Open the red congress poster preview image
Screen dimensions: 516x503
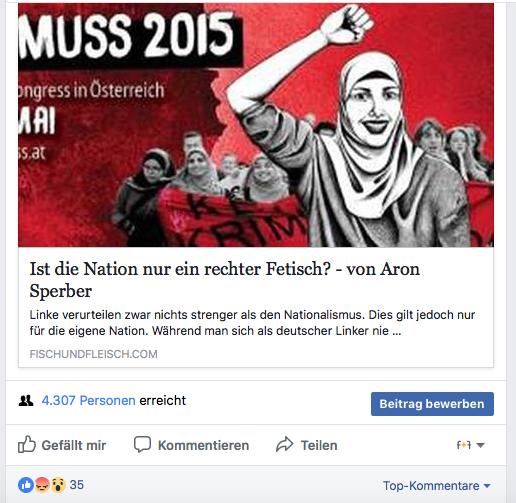coord(256,125)
